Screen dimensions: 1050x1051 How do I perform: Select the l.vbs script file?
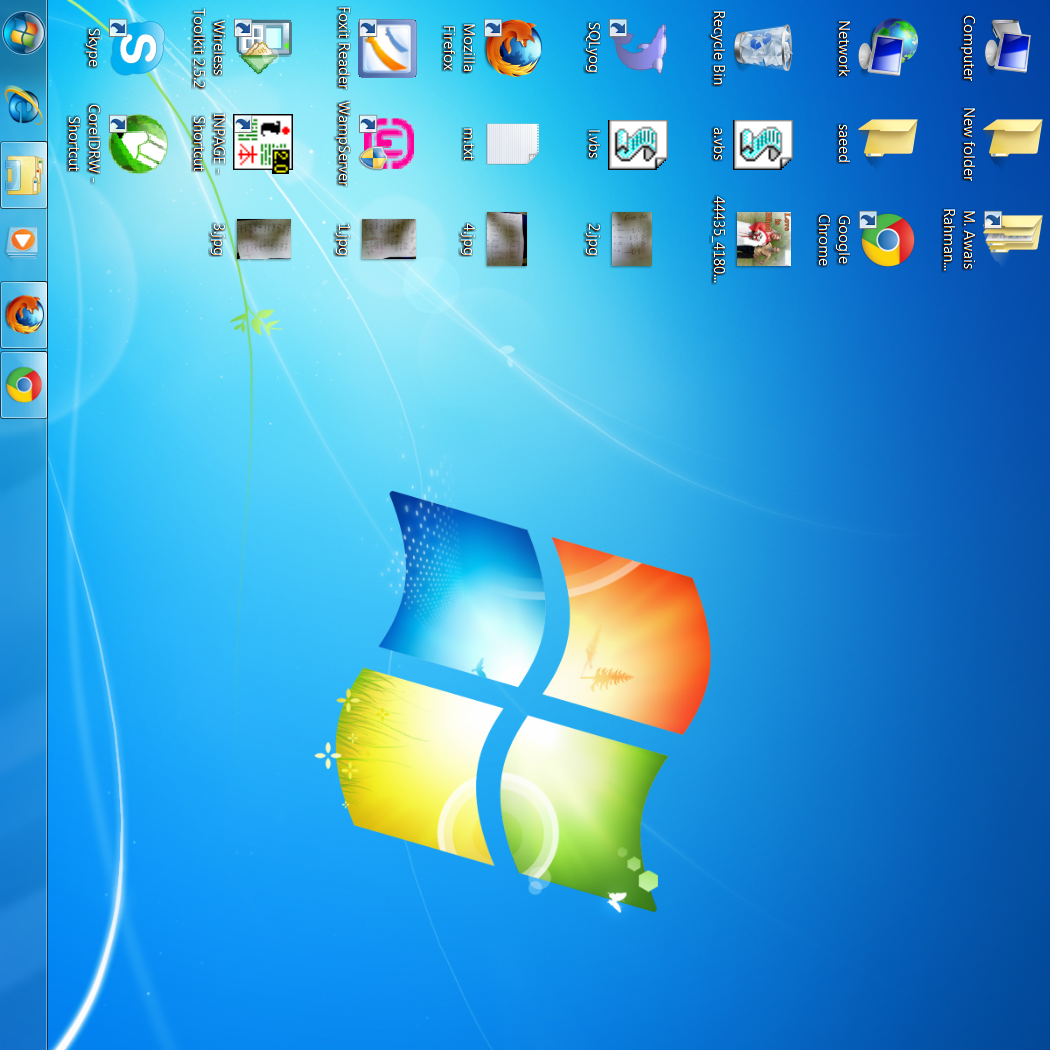pos(637,143)
